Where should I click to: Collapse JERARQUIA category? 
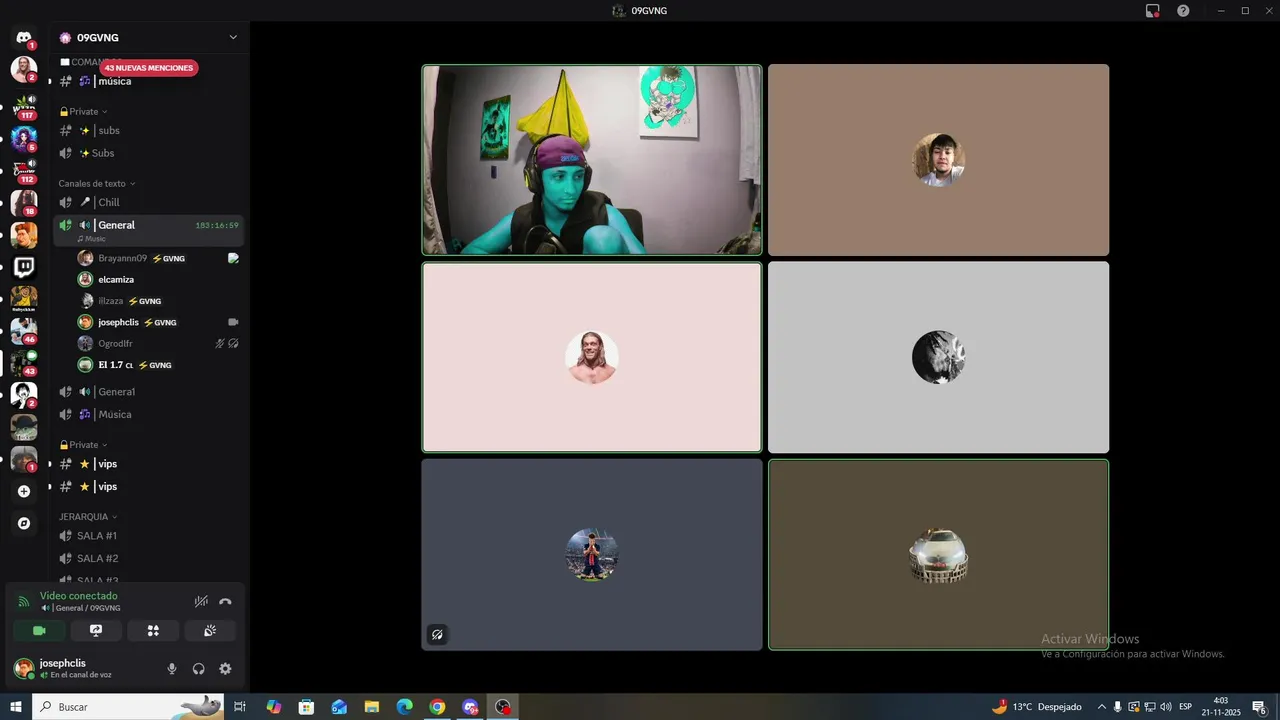tap(88, 517)
